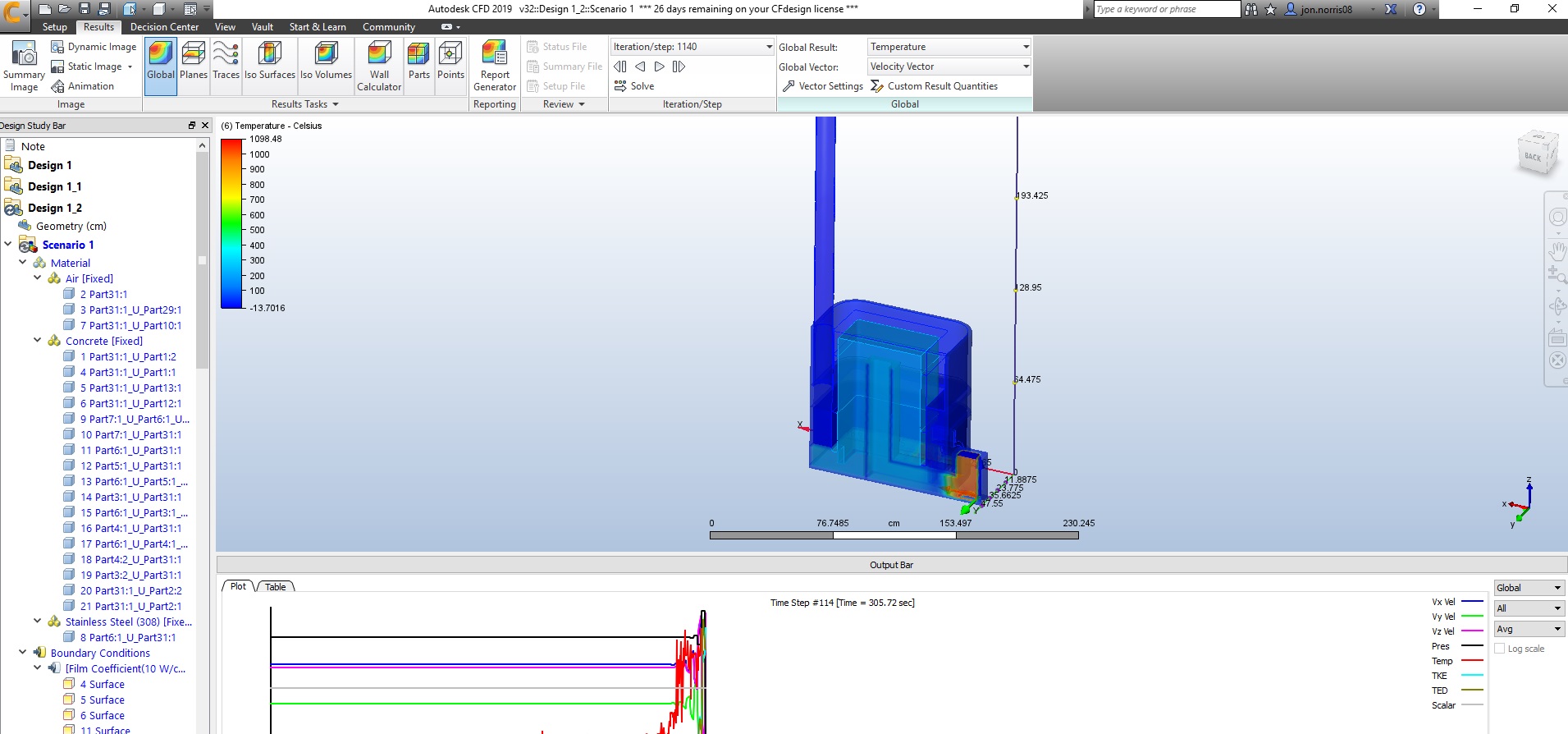Viewport: 1568px width, 734px height.
Task: Click the scale bar below the model
Action: pyautogui.click(x=894, y=535)
